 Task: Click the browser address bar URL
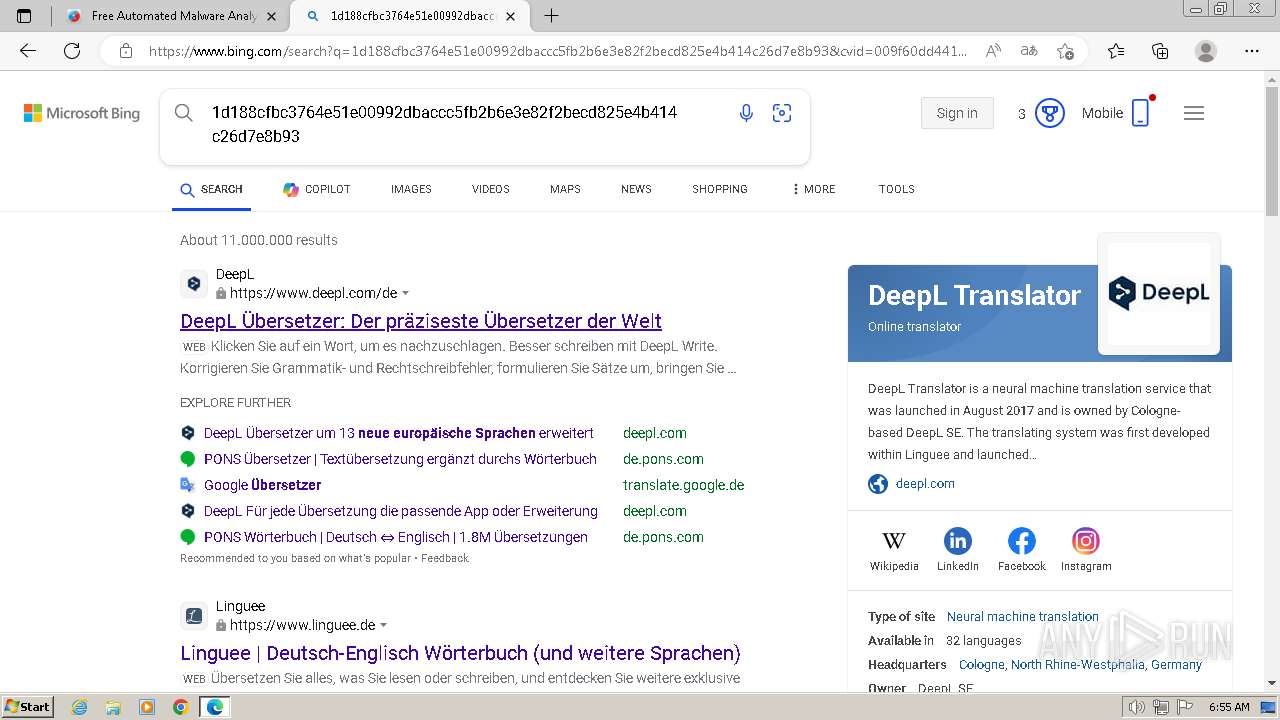[x=558, y=51]
